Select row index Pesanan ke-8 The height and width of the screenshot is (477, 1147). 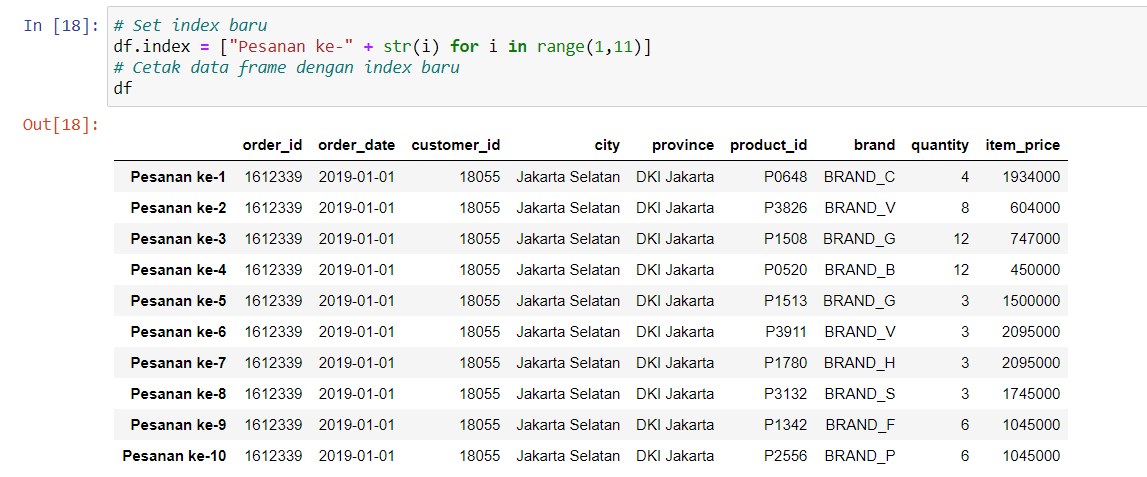[x=178, y=394]
